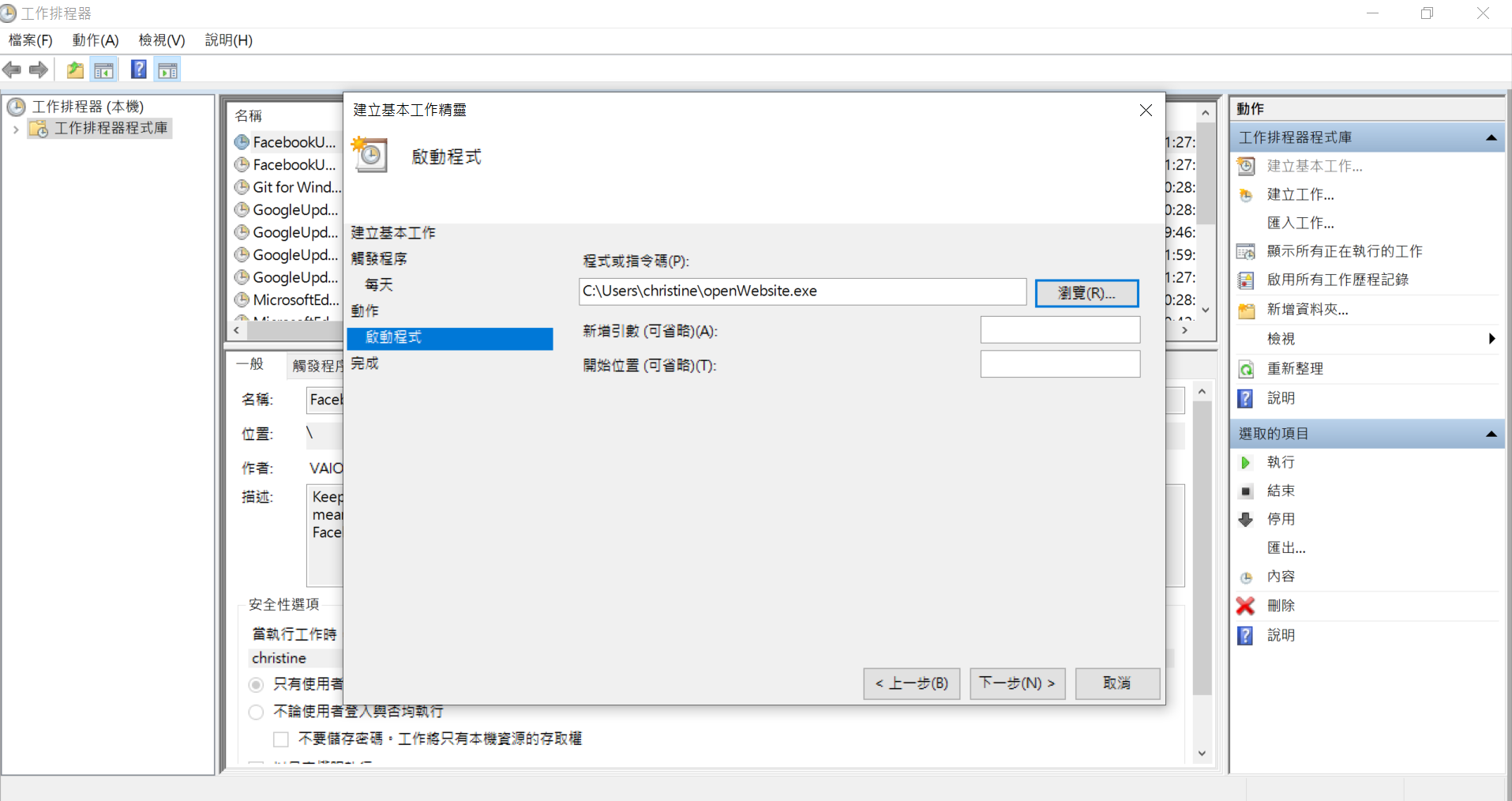Viewport: 1512px width, 801px height.
Task: Click the 瀏覽(R)... button
Action: pyautogui.click(x=1086, y=293)
